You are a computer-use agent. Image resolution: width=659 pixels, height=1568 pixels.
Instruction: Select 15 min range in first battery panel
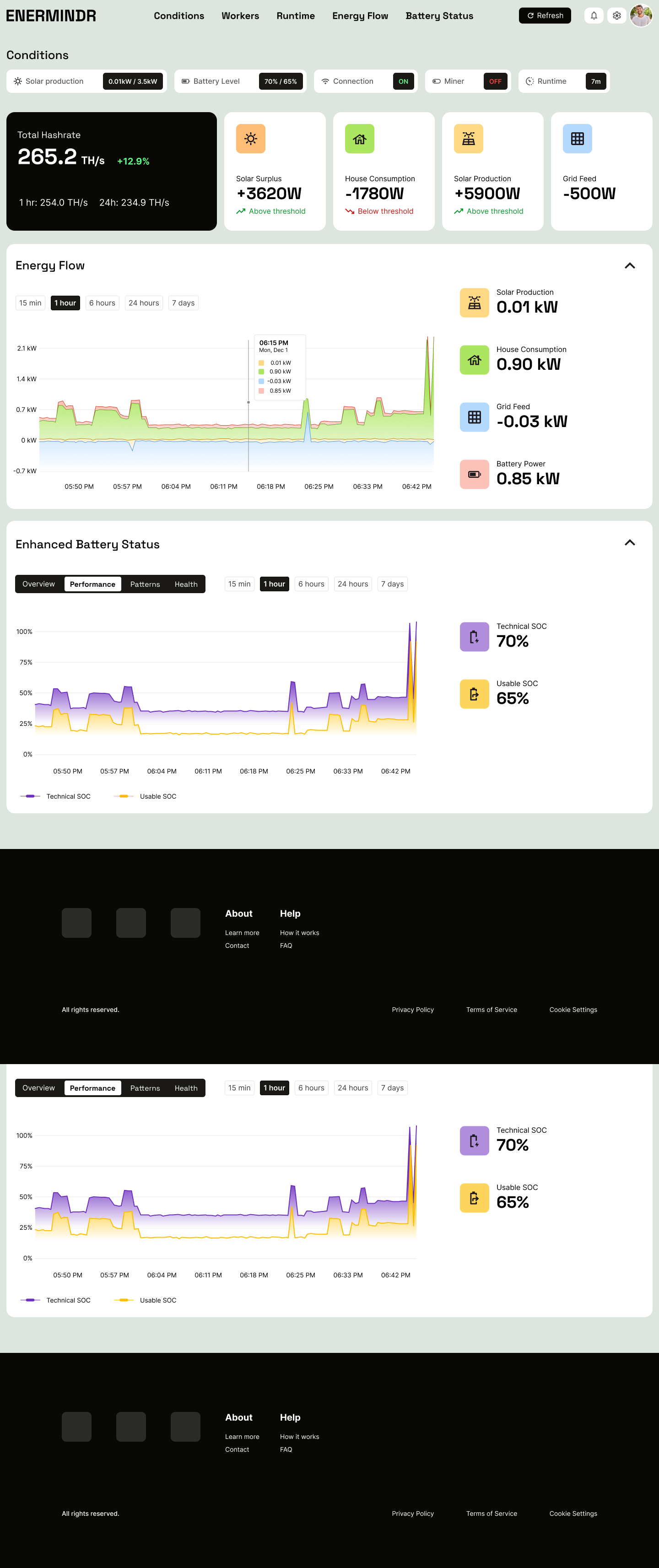point(239,584)
